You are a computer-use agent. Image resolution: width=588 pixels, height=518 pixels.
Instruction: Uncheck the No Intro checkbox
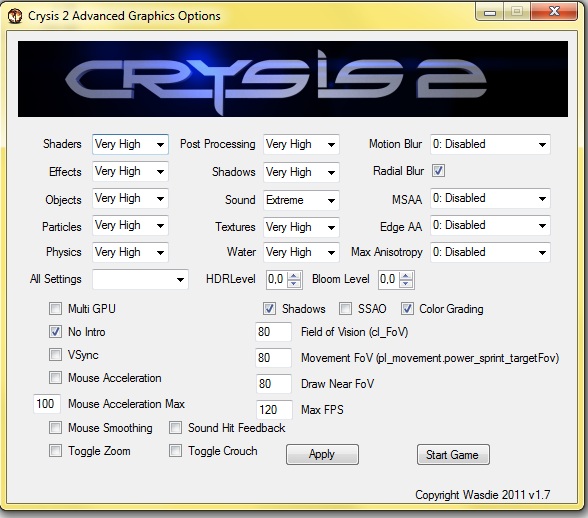(x=56, y=332)
